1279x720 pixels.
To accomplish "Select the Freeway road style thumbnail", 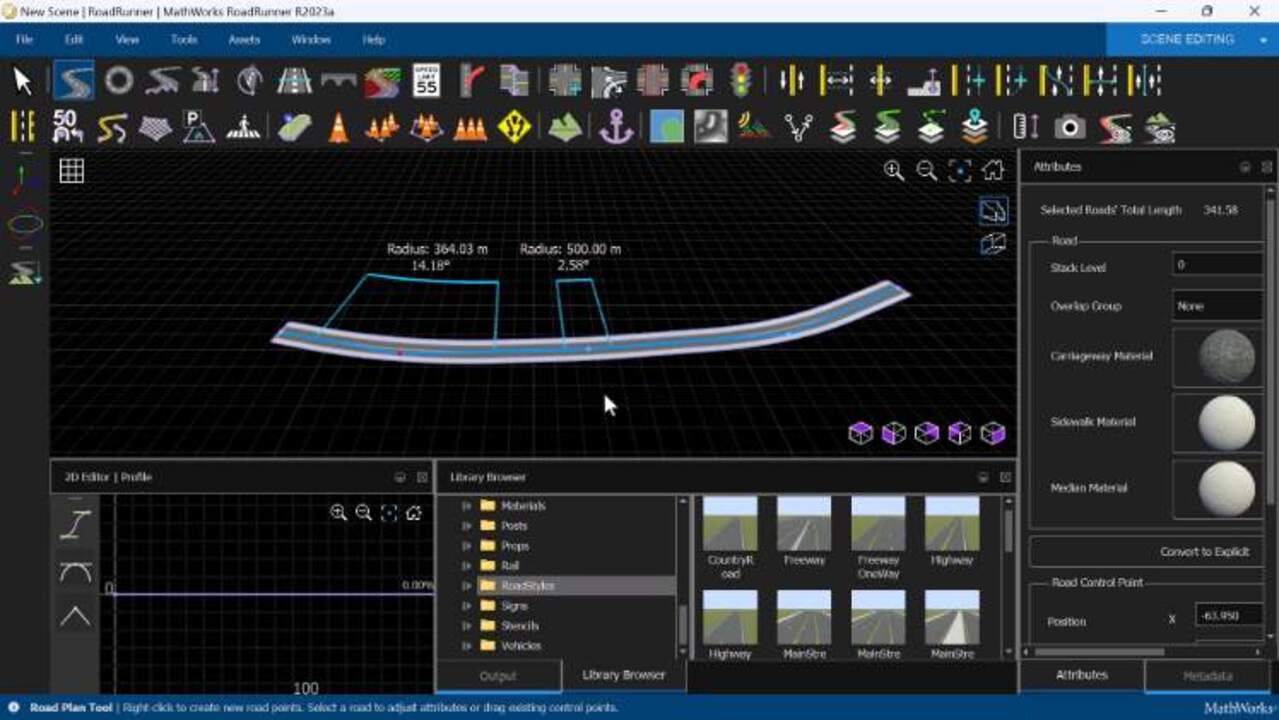I will 804,531.
